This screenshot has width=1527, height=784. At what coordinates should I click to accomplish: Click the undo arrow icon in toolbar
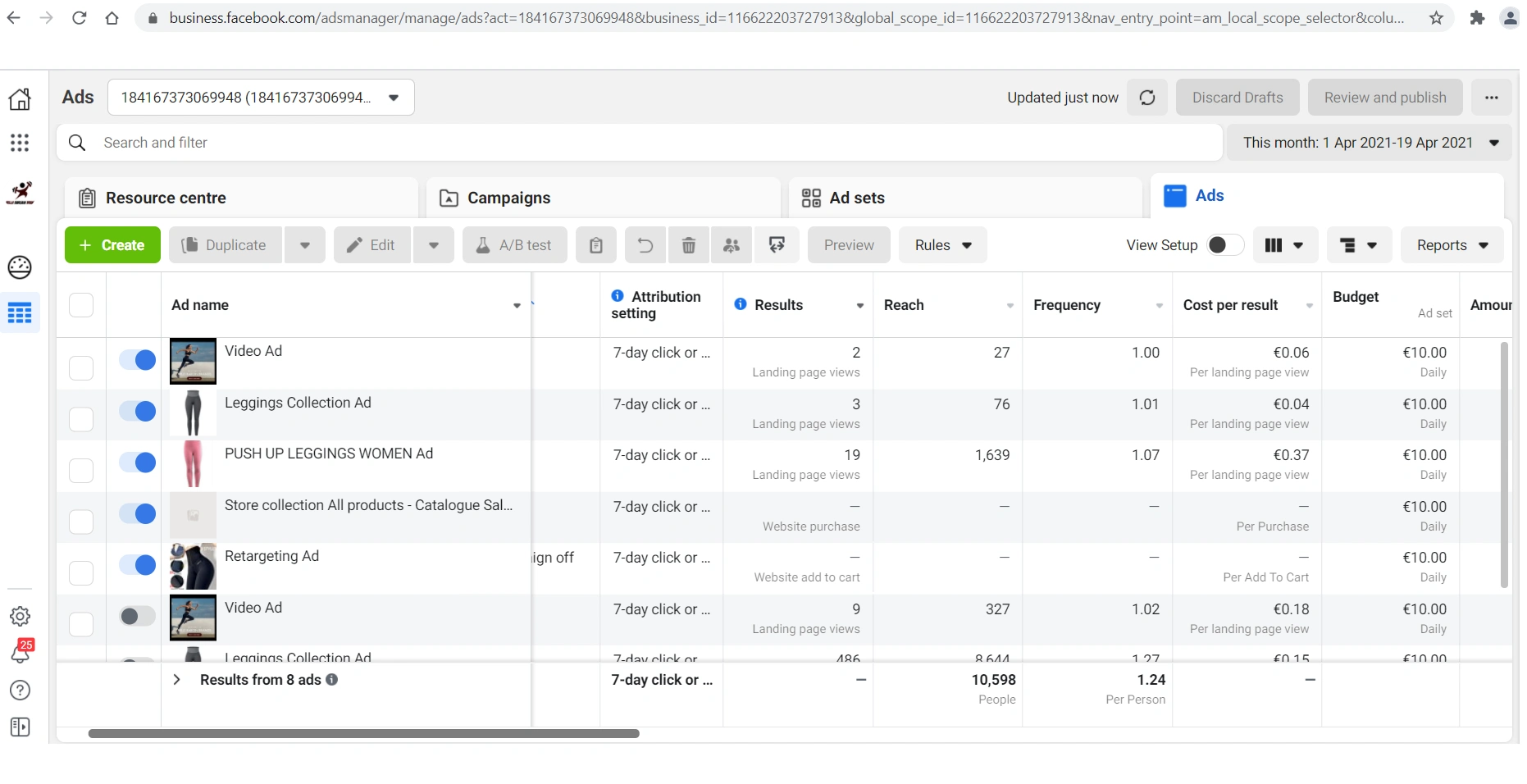click(x=645, y=245)
